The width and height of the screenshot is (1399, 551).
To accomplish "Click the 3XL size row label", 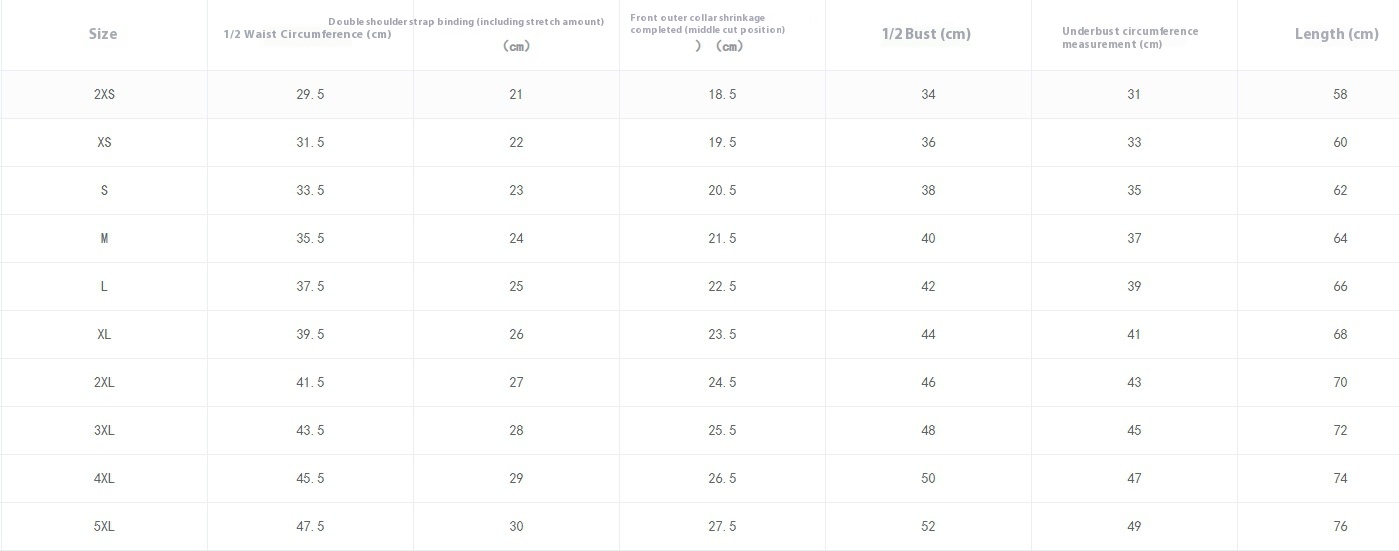I will point(104,430).
